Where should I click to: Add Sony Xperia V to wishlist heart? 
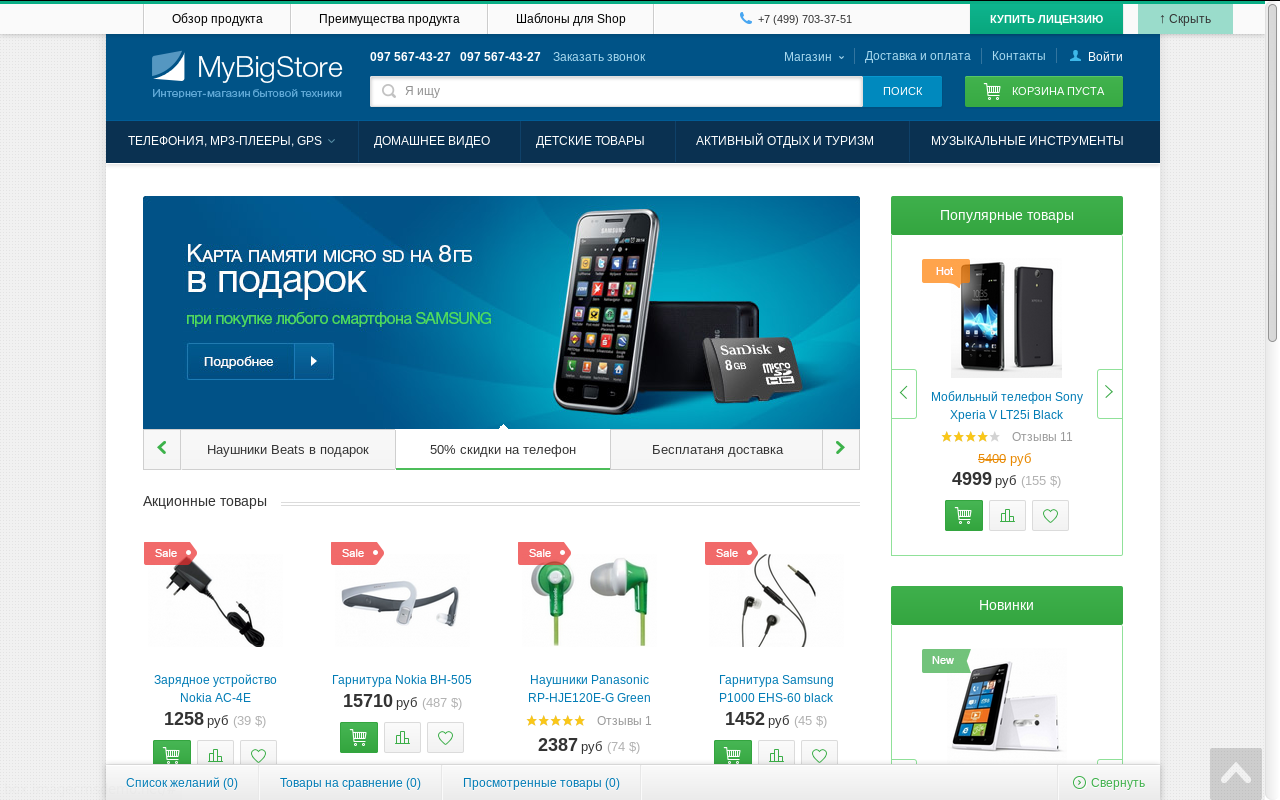[x=1050, y=515]
